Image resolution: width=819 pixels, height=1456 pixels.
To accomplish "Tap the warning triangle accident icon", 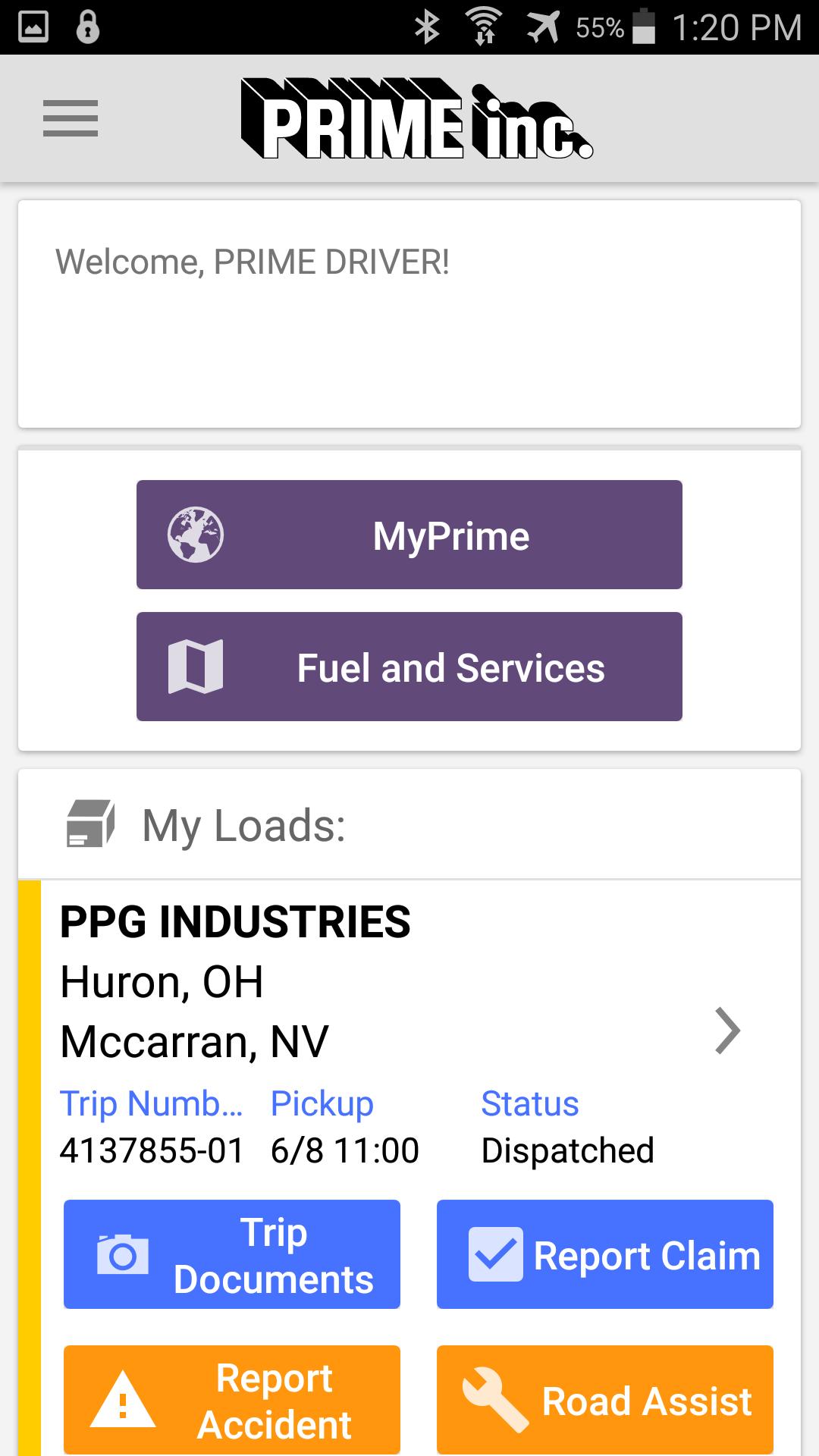I will tap(123, 1401).
